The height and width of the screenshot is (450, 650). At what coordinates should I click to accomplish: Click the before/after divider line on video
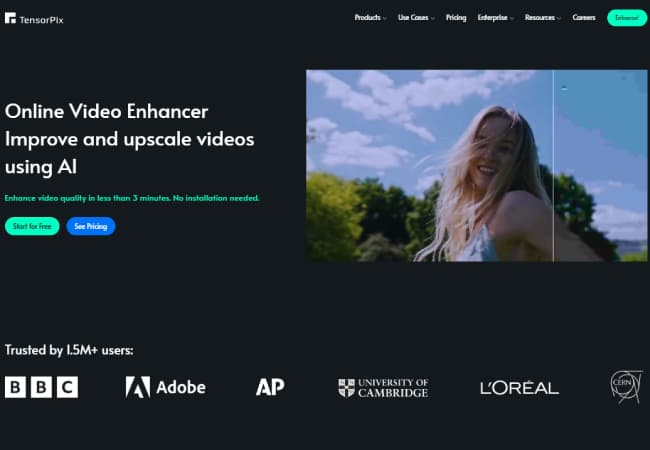click(x=553, y=165)
